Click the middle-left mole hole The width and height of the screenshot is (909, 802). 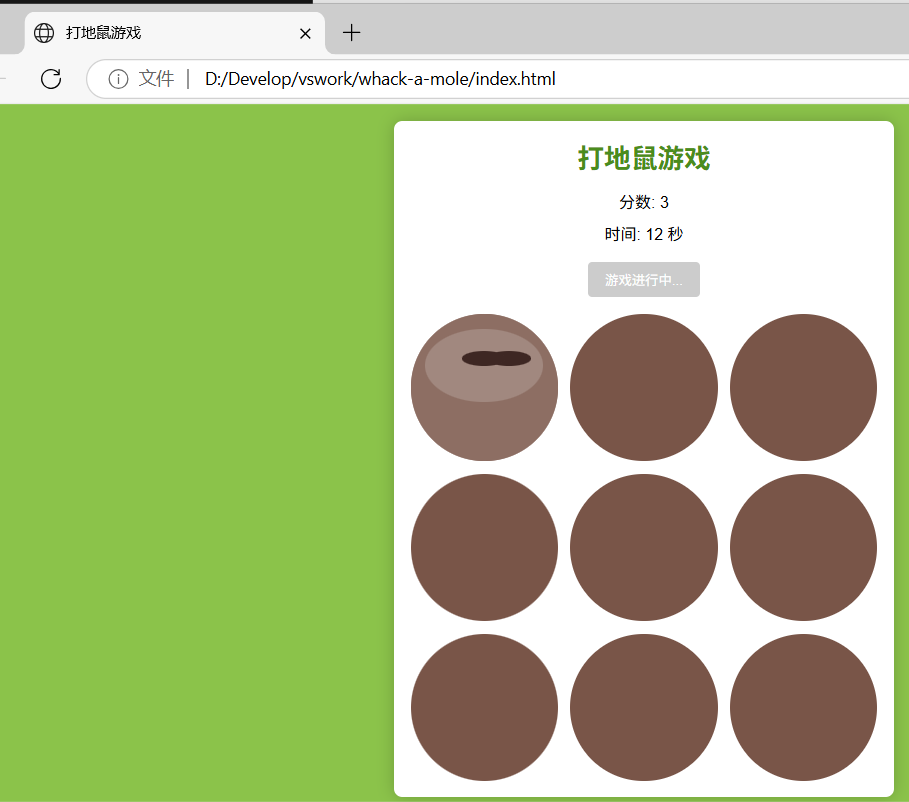click(484, 547)
